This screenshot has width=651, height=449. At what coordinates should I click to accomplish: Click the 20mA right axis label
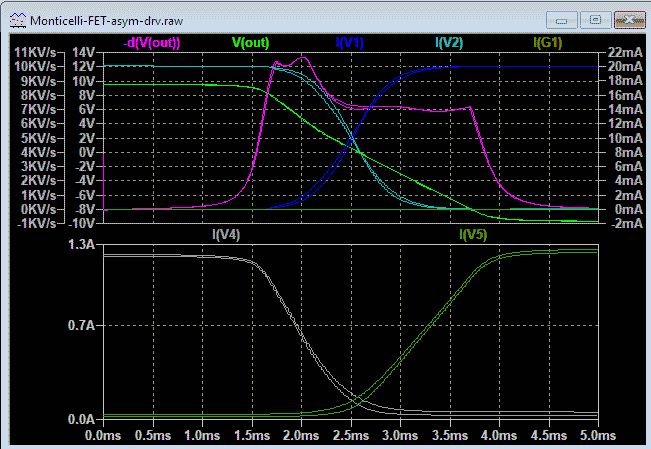(x=625, y=66)
